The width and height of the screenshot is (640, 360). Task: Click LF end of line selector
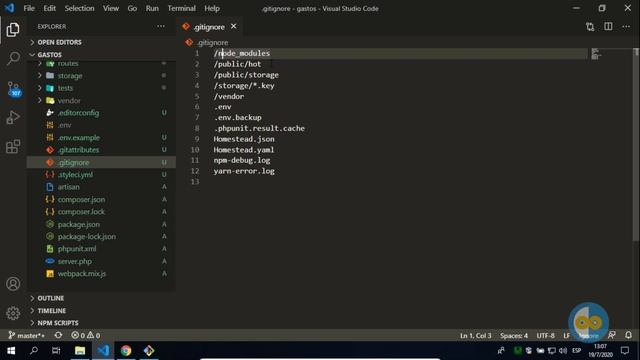pyautogui.click(x=566, y=336)
